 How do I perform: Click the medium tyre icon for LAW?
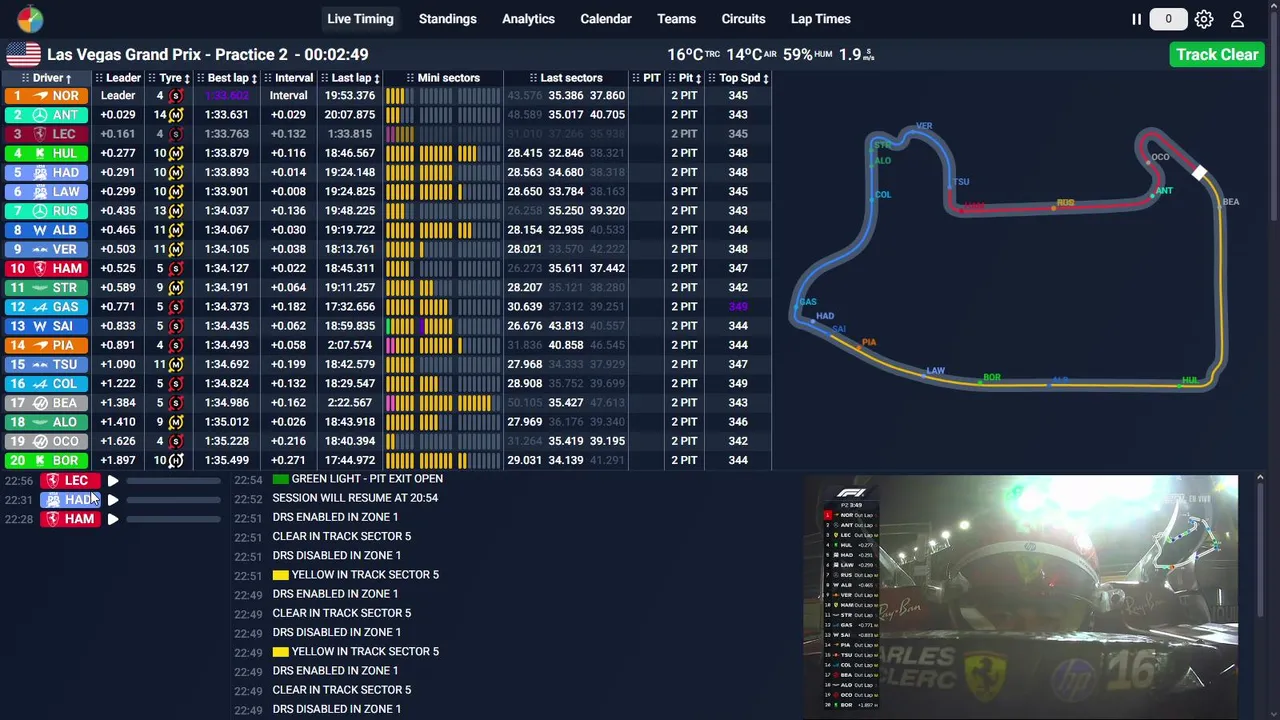point(175,191)
